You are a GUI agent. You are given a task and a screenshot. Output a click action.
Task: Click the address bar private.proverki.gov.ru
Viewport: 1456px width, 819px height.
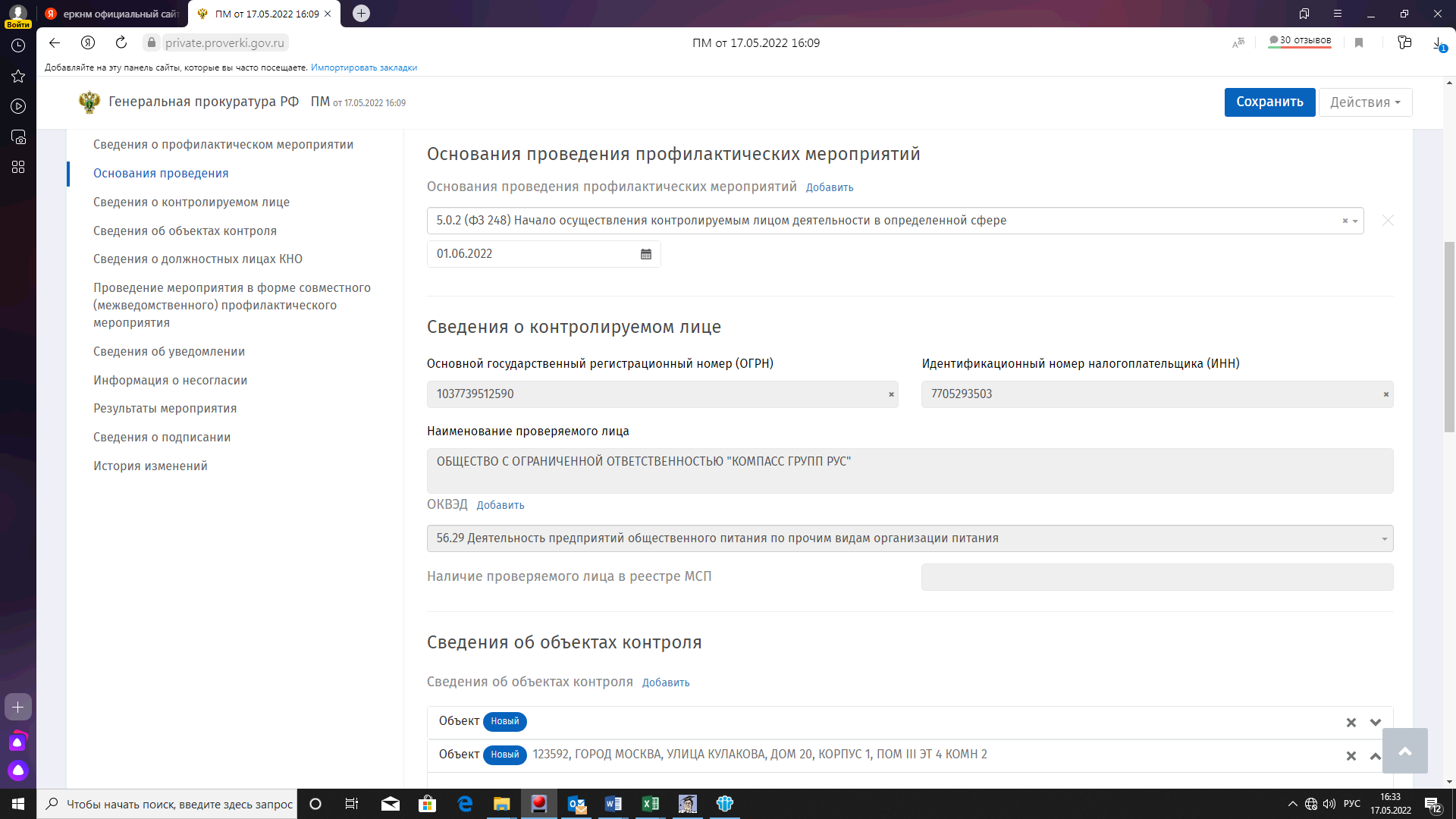click(x=224, y=43)
